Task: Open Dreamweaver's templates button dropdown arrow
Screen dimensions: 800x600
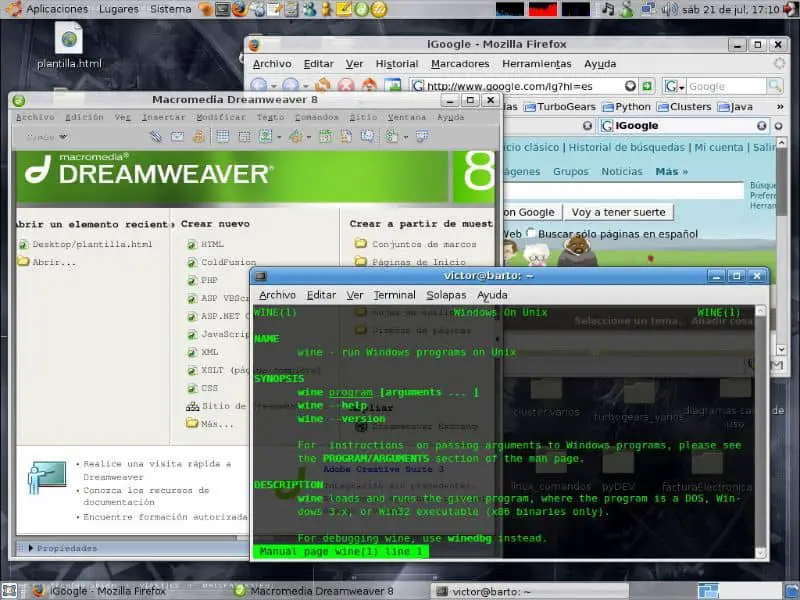Action: 406,137
